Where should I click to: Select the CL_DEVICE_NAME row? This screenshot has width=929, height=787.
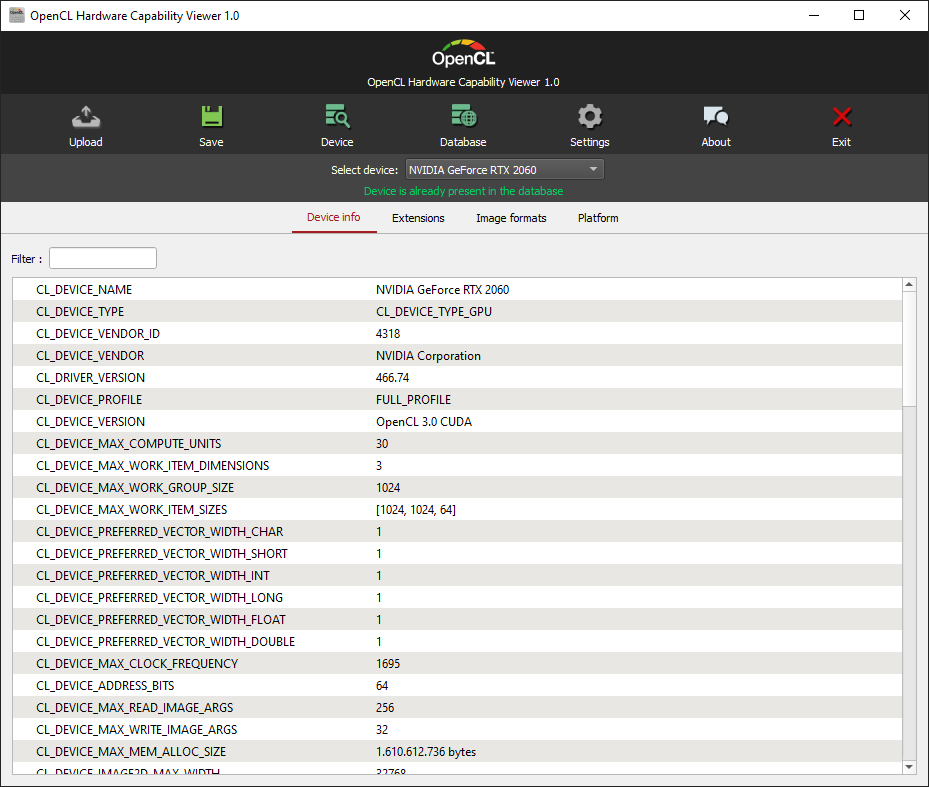pos(457,290)
